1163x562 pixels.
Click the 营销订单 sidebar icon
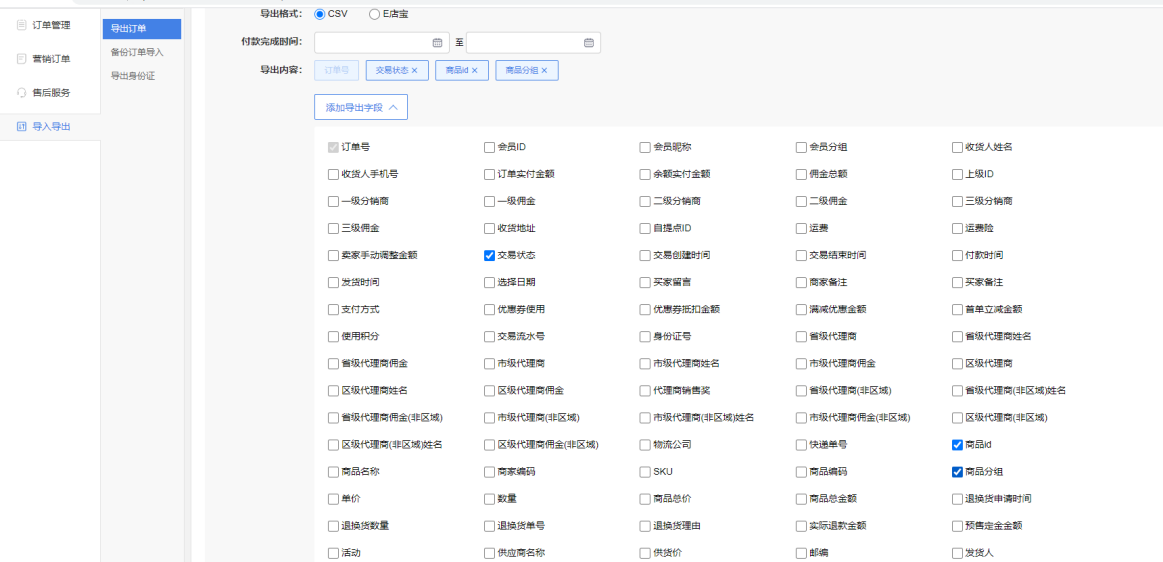22,59
